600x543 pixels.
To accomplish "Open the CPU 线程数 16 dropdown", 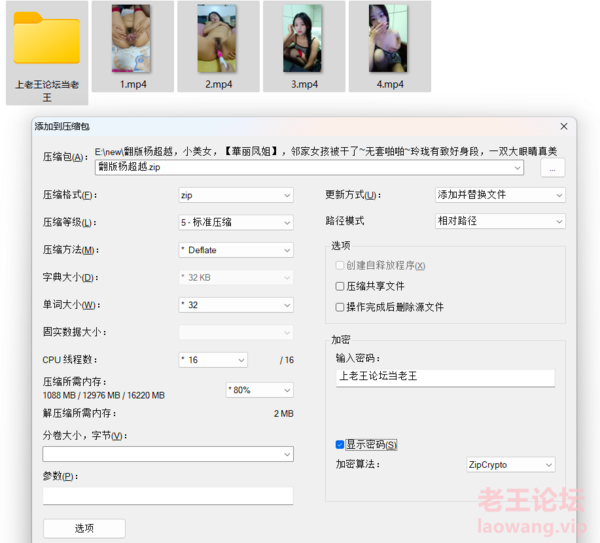I will pos(213,360).
